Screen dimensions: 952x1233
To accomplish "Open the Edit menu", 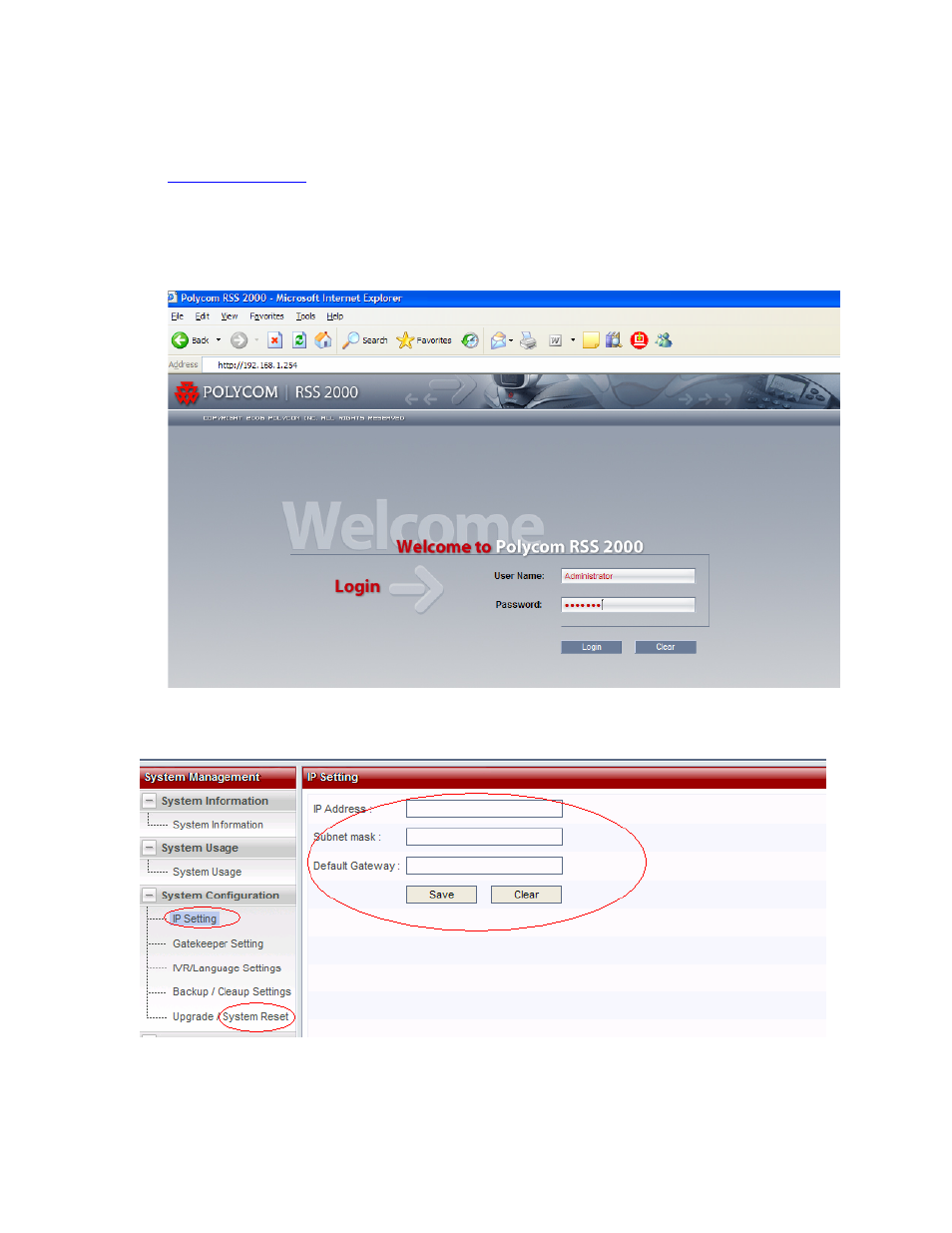I will click(x=203, y=316).
